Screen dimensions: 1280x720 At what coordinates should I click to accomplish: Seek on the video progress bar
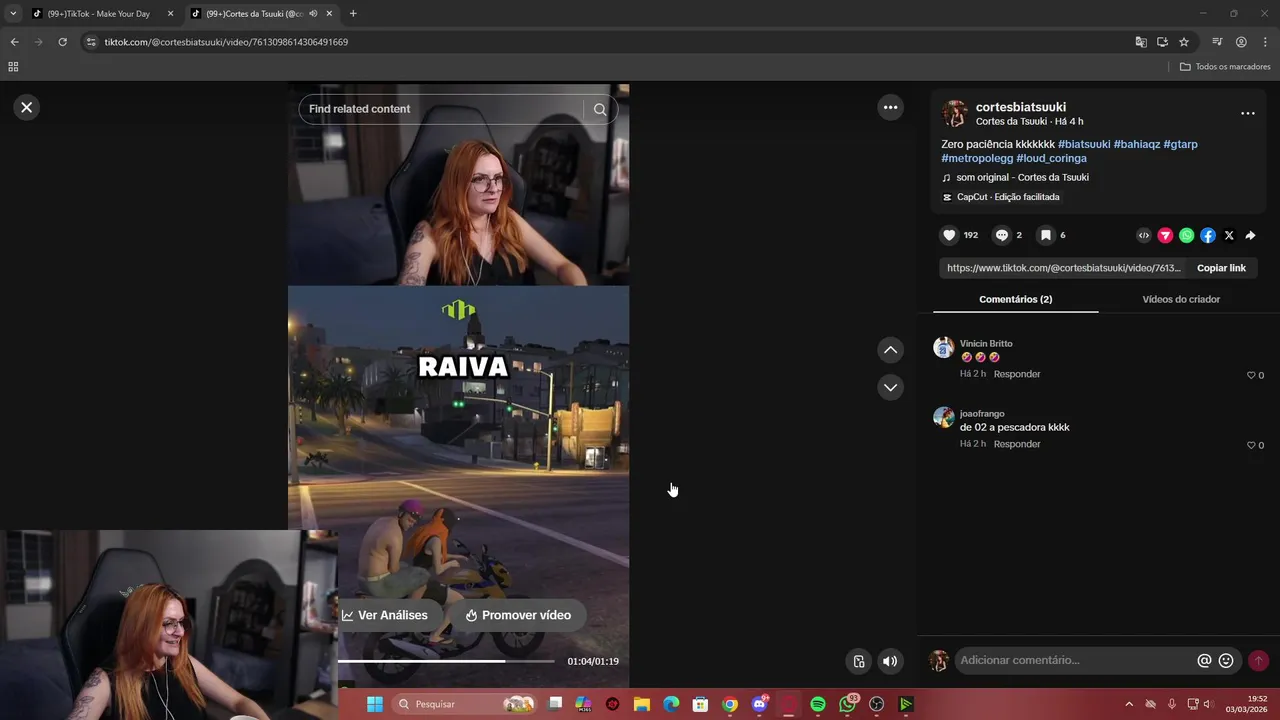(446, 661)
